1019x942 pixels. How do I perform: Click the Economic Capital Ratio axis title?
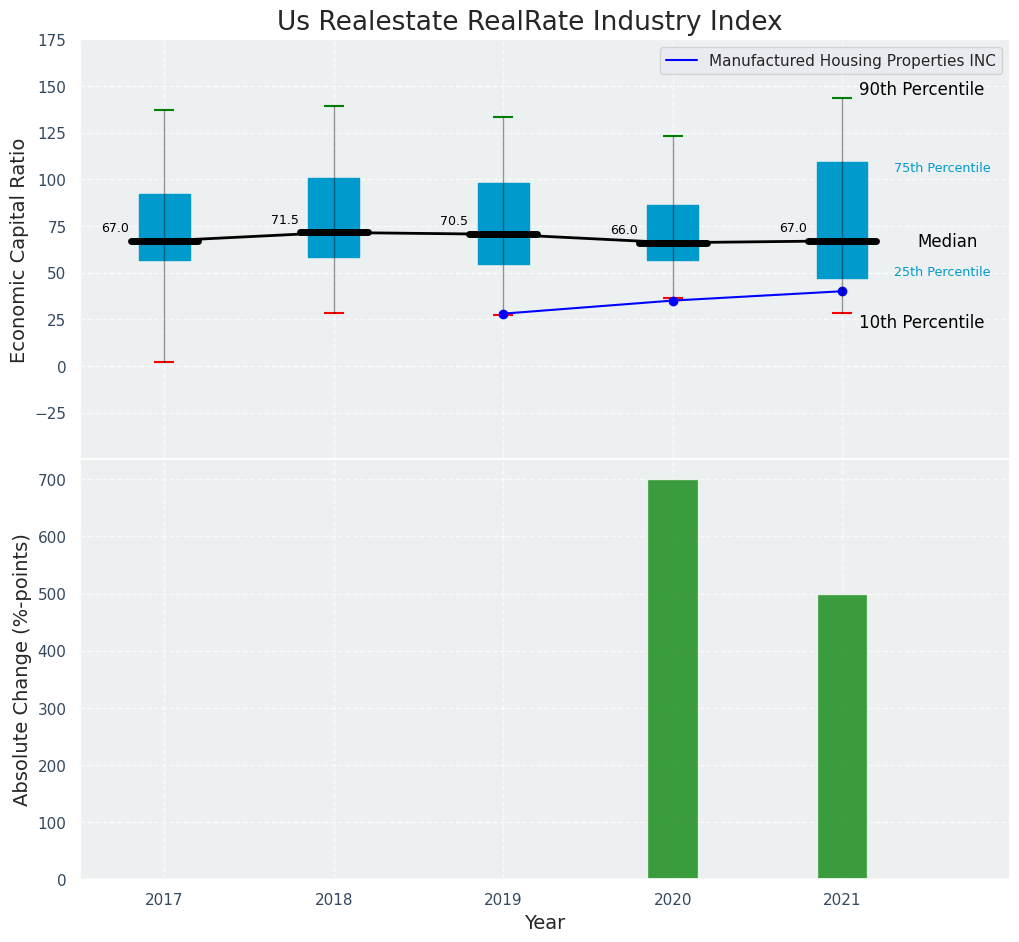tap(19, 251)
